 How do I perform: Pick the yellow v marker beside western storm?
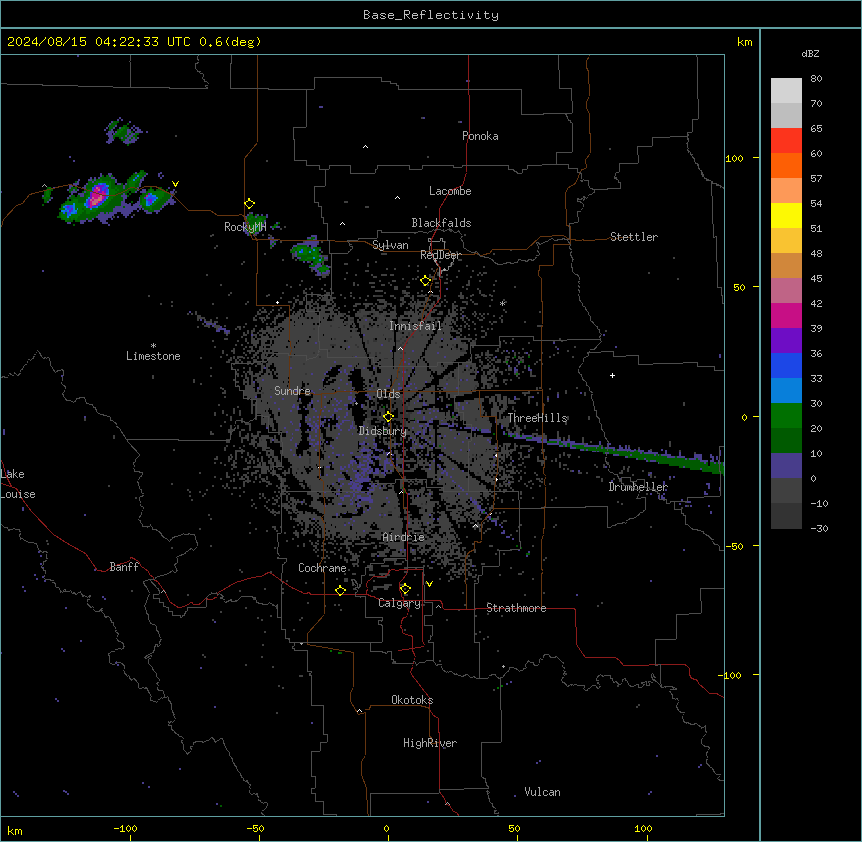(175, 184)
